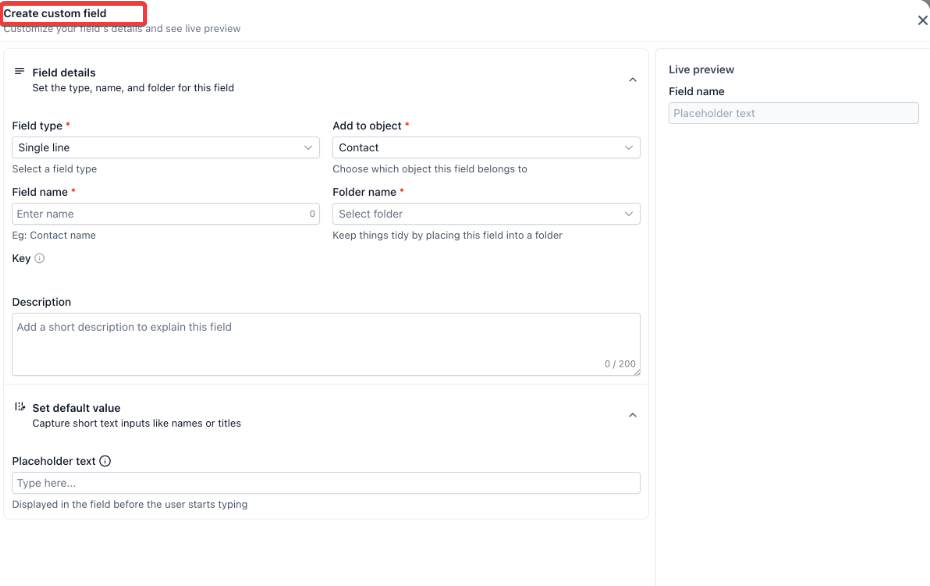The height and width of the screenshot is (586, 930).
Task: Collapse the Set default value section
Action: coord(632,415)
